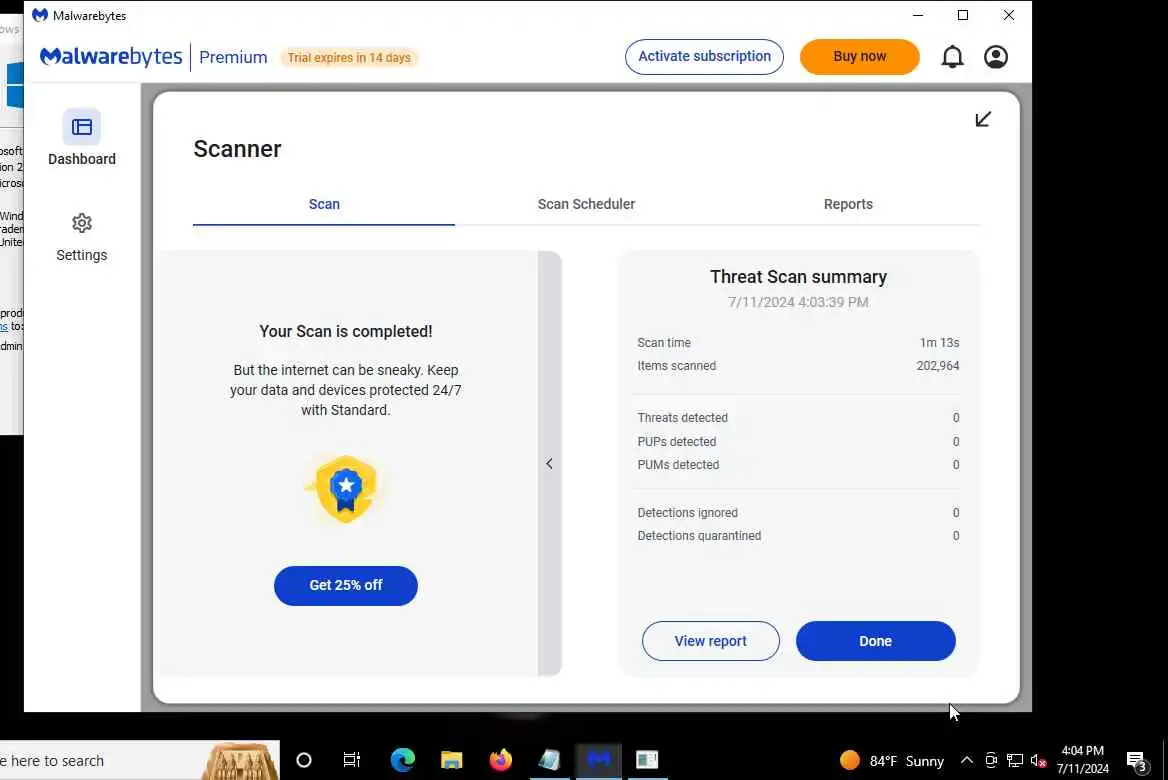Viewport: 1168px width, 780px height.
Task: Open the notepad-style app on taskbar
Action: pos(549,760)
